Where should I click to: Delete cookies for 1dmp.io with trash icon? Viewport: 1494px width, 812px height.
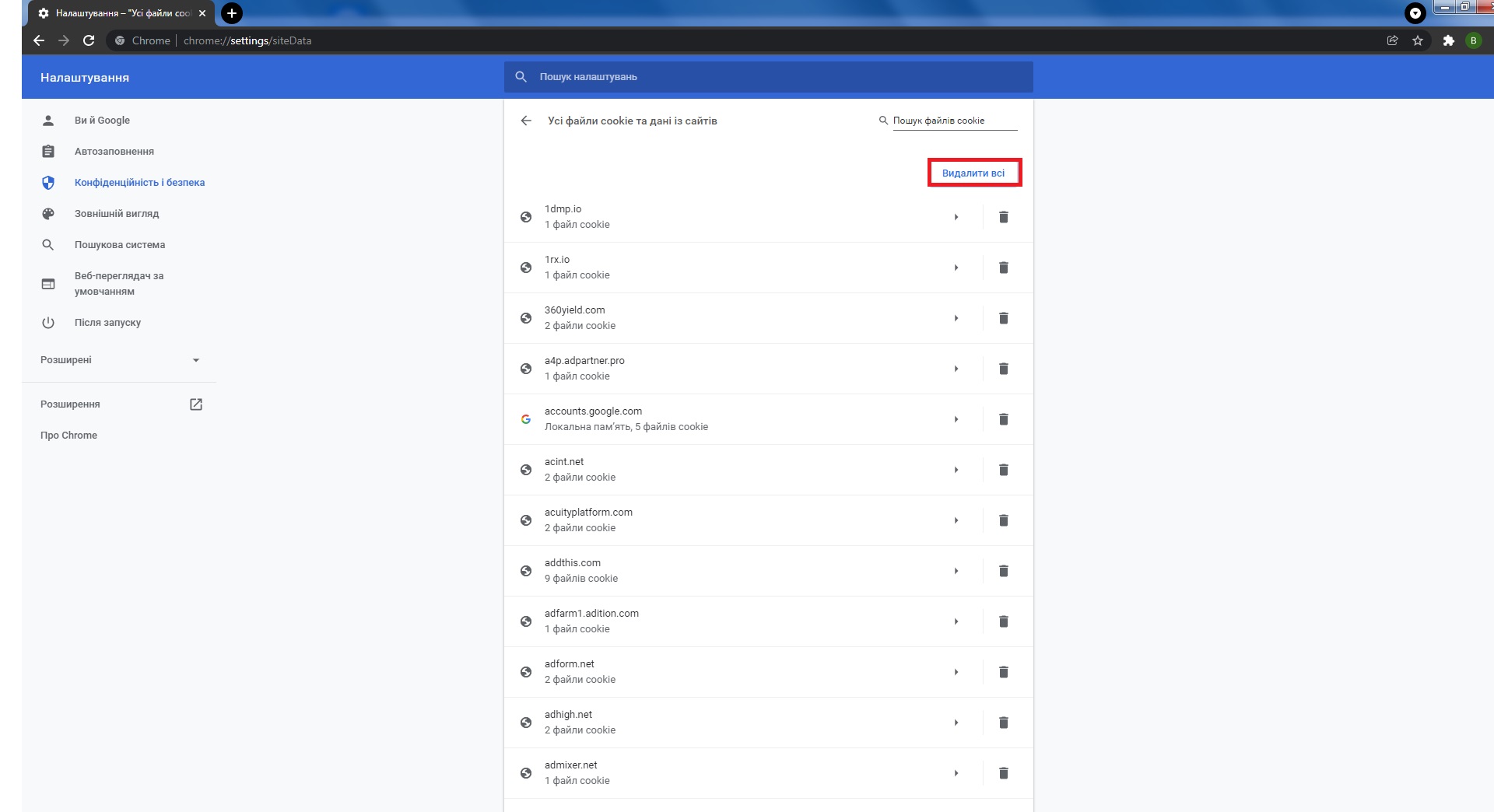pyautogui.click(x=1003, y=217)
